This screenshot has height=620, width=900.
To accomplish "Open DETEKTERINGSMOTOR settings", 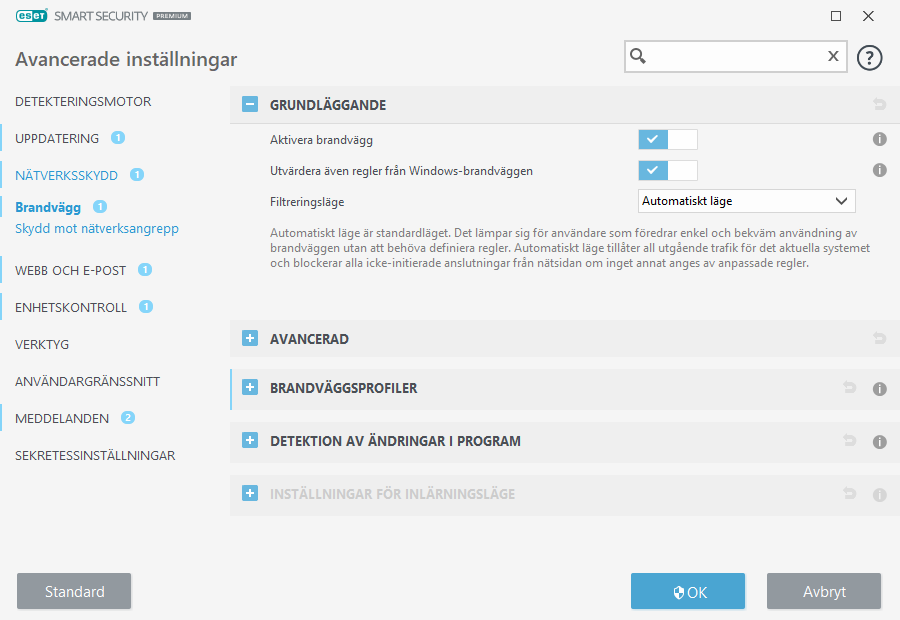I will [x=83, y=102].
